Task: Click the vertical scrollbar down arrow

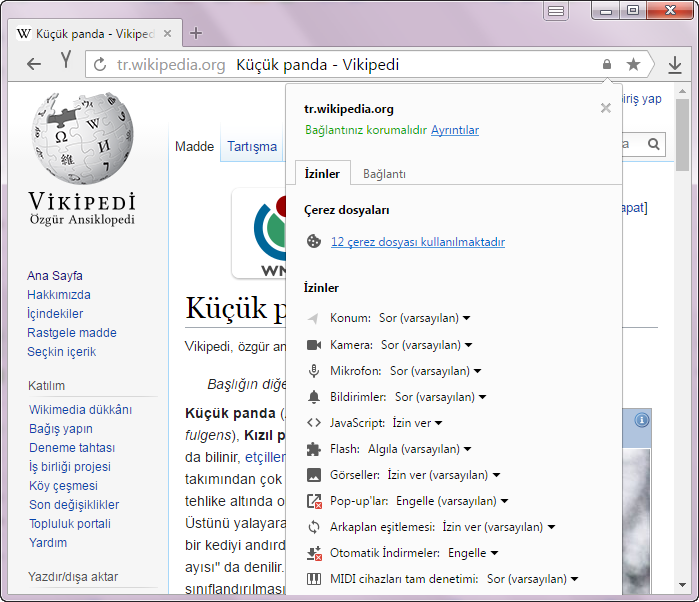Action: [x=682, y=585]
